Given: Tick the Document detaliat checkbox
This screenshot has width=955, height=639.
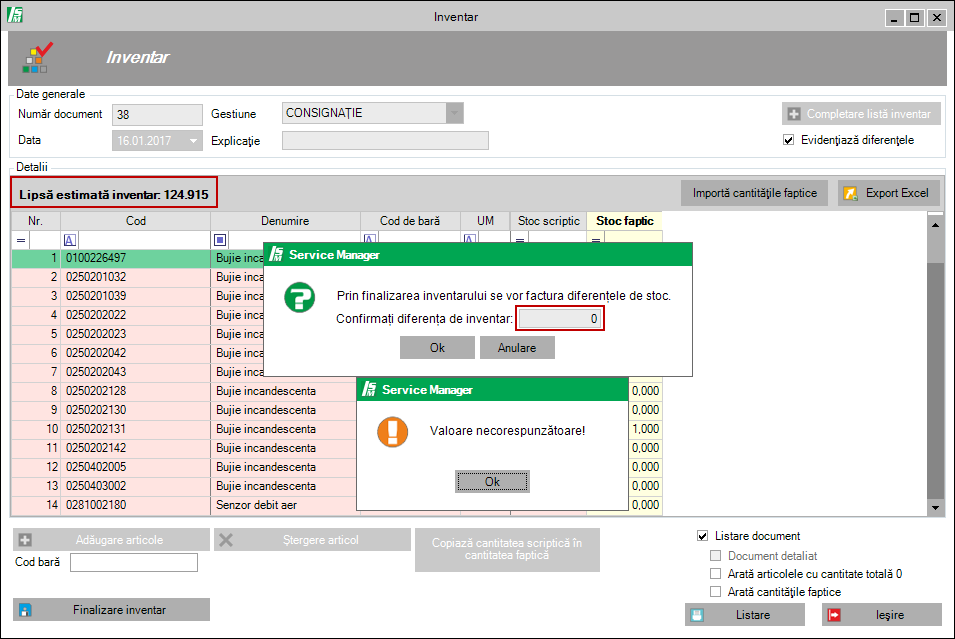Looking at the screenshot, I should 716,556.
